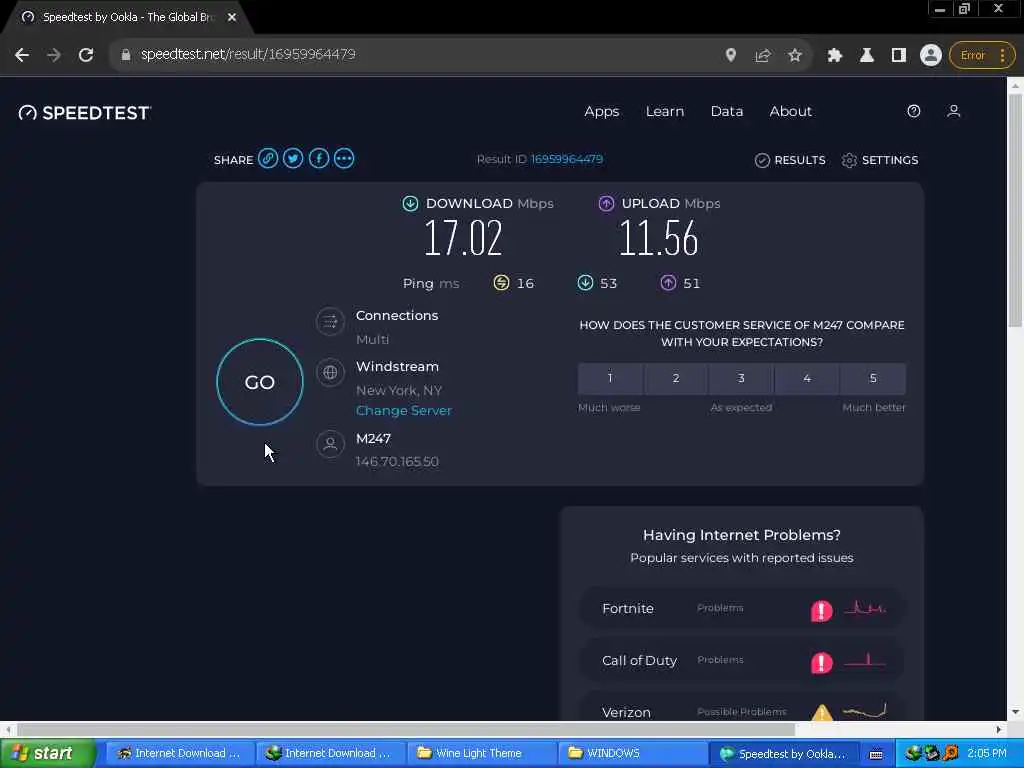Switch to first Internet Download taskbar item
The height and width of the screenshot is (768, 1024).
[179, 754]
